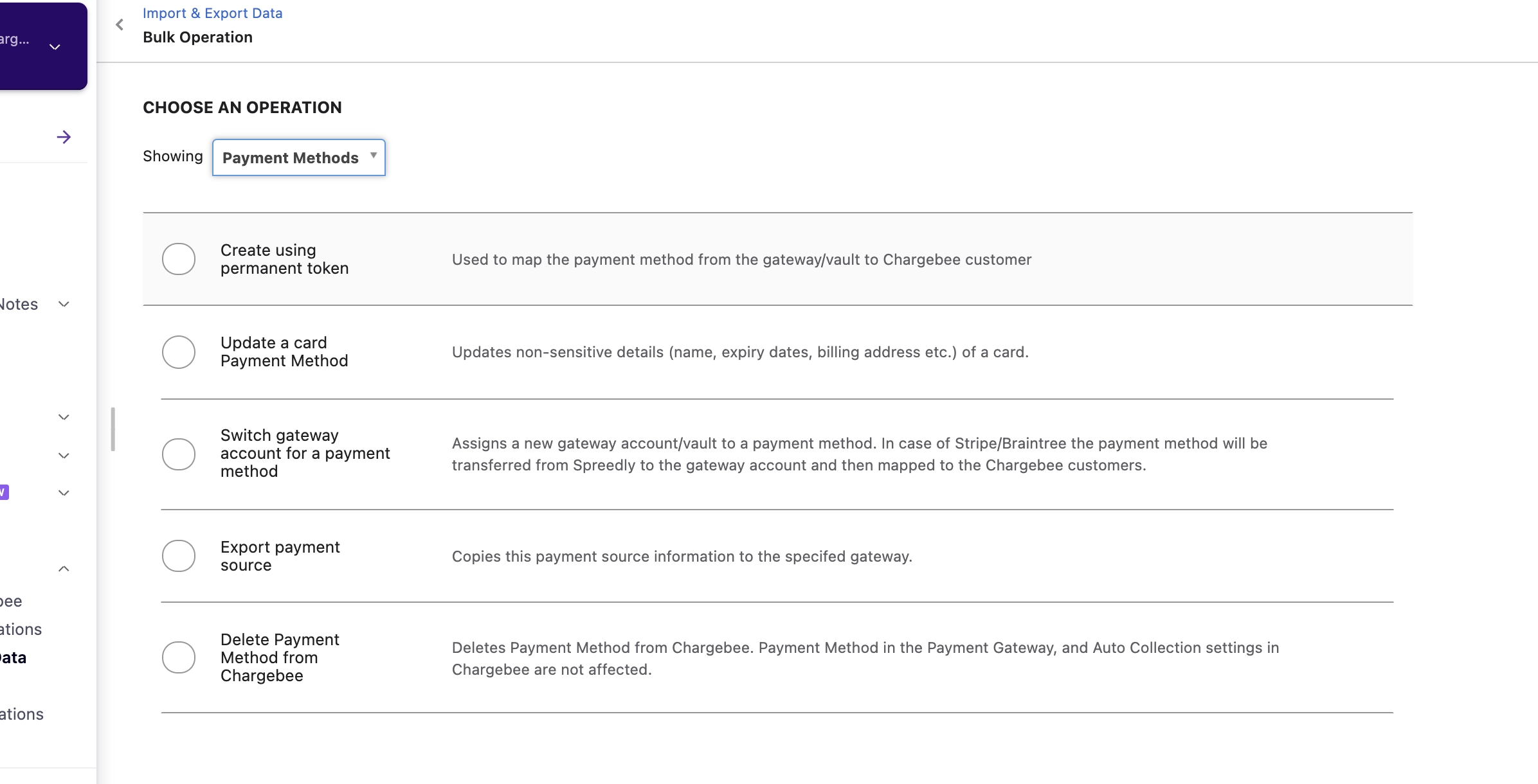Expand the sidebar chevron directly below Notes chevron
Screen dimensions: 1538x784
64,417
